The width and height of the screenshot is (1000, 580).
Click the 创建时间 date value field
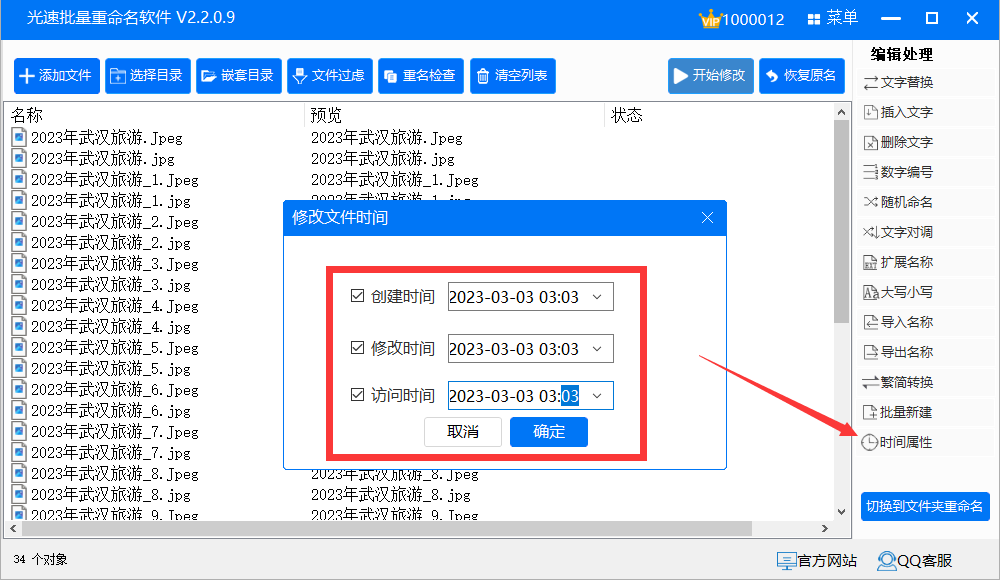[x=531, y=297]
